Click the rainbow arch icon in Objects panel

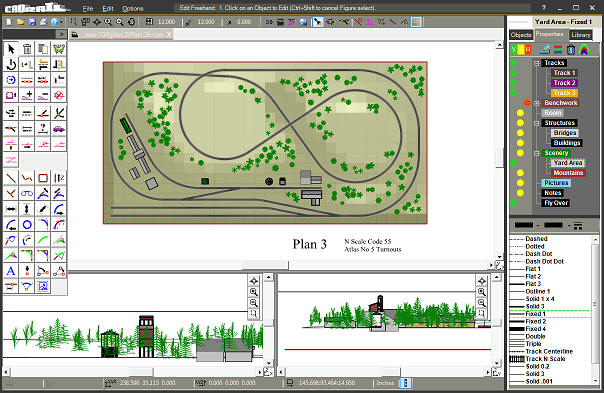(x=584, y=49)
